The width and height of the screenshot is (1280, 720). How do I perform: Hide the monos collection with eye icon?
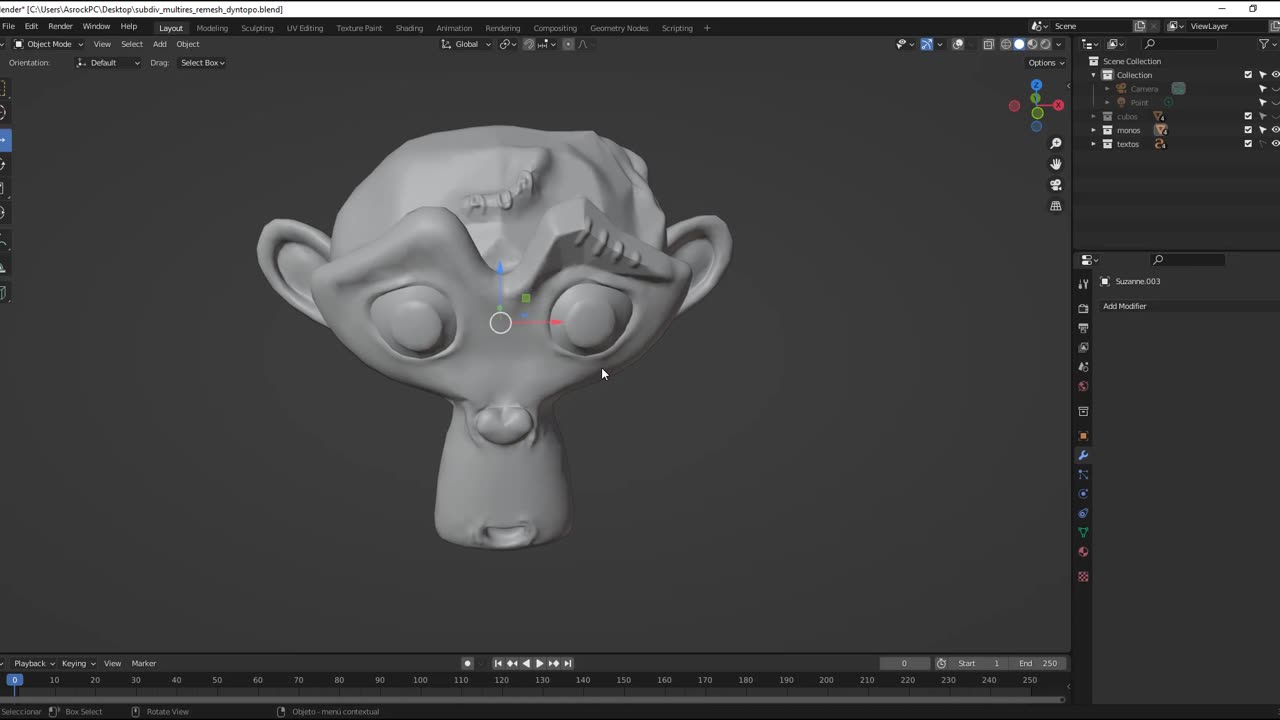1275,130
